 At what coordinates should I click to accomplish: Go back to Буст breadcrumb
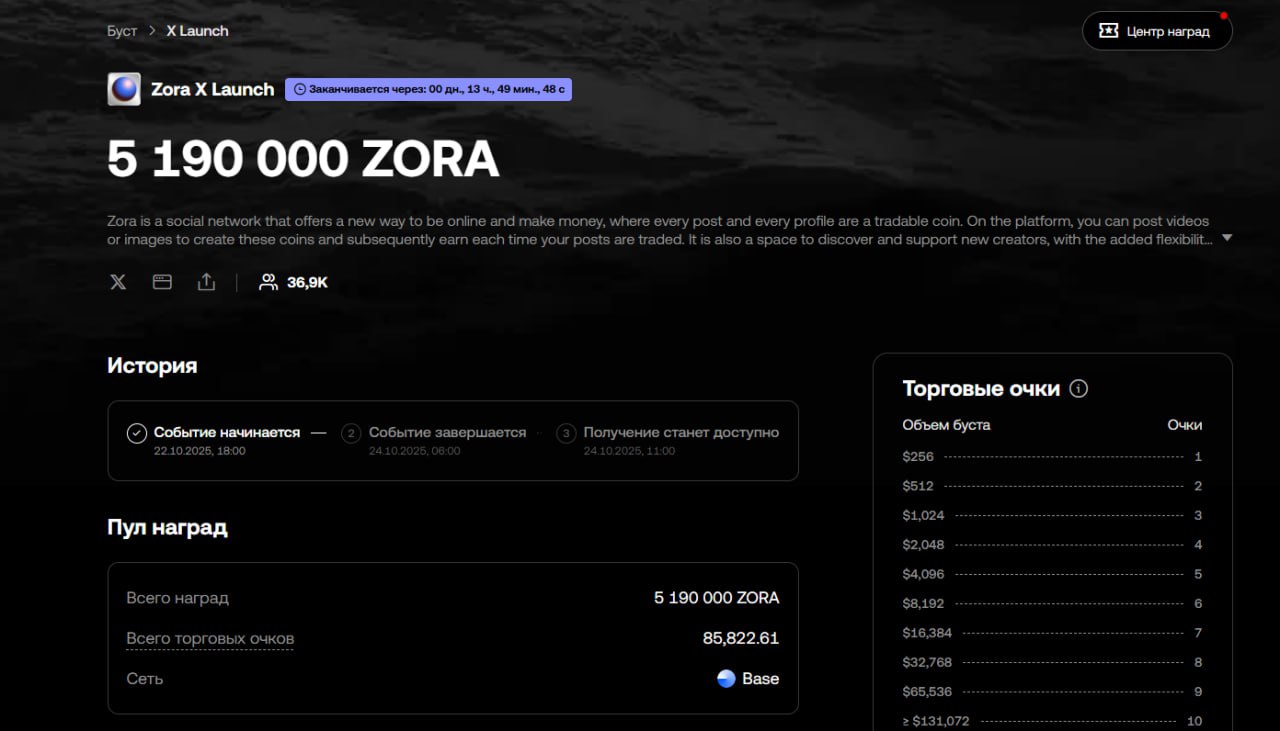[122, 31]
